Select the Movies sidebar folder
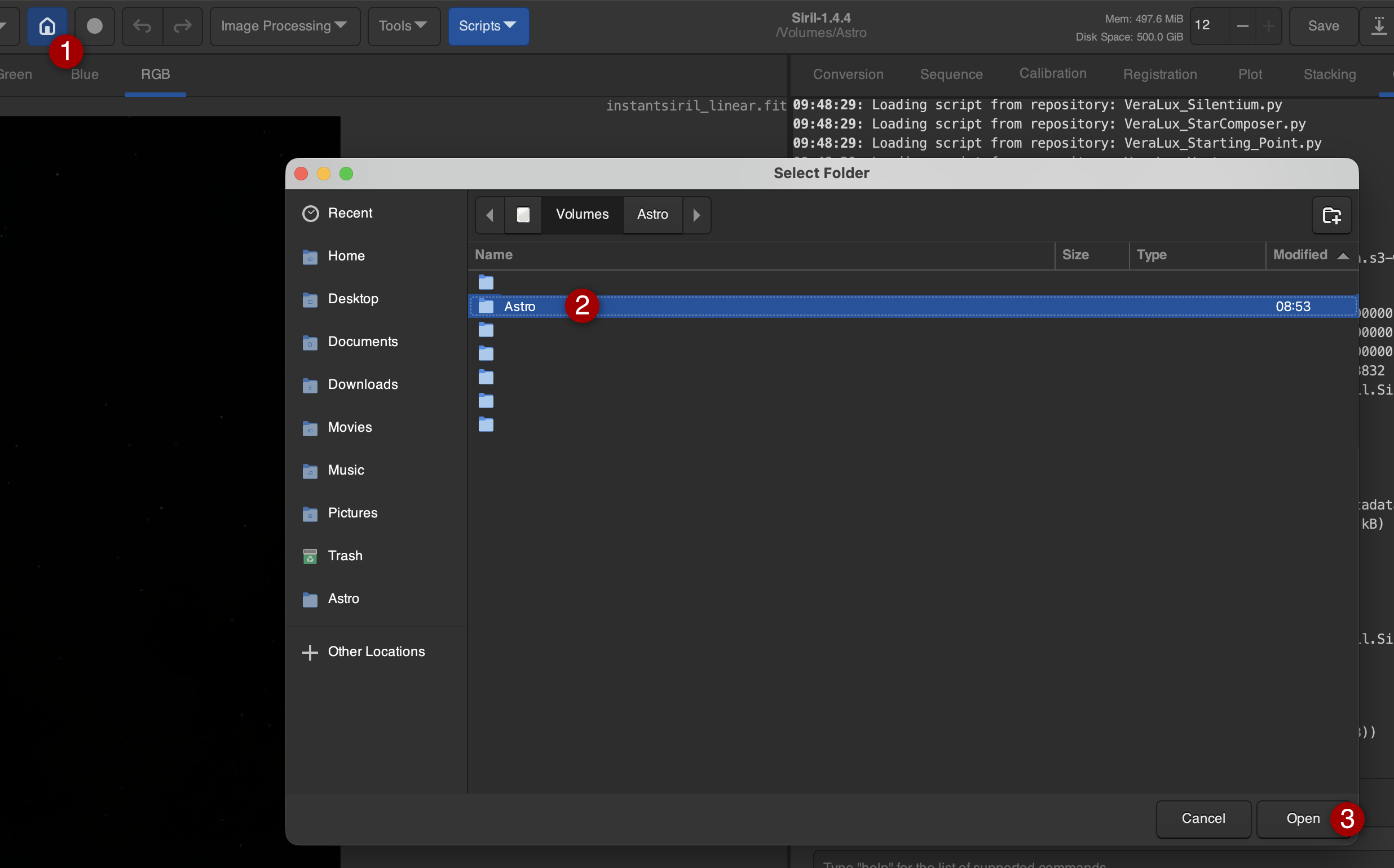The width and height of the screenshot is (1394, 868). [x=376, y=427]
